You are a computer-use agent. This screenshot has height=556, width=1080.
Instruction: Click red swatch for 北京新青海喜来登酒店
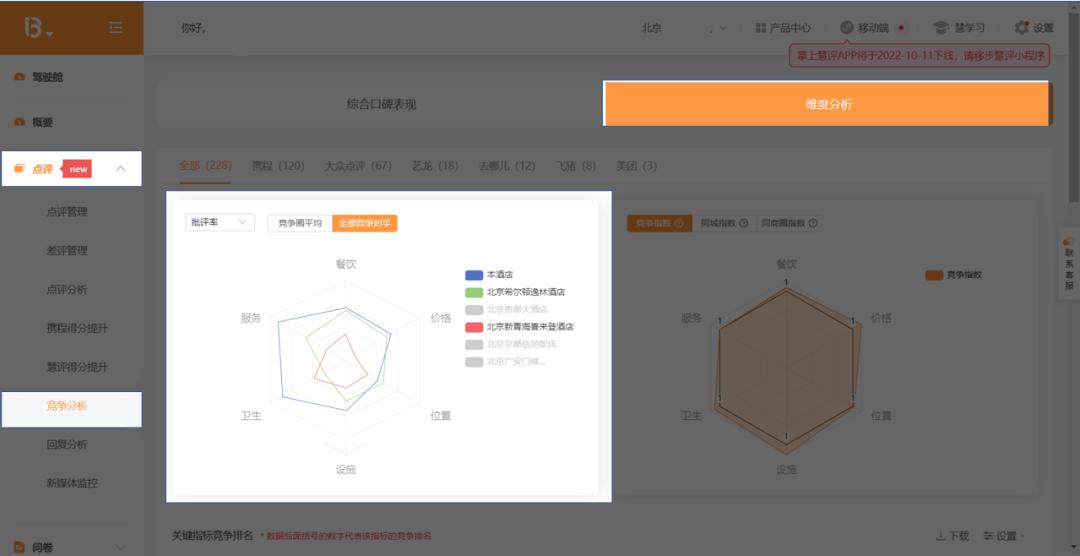pos(474,327)
